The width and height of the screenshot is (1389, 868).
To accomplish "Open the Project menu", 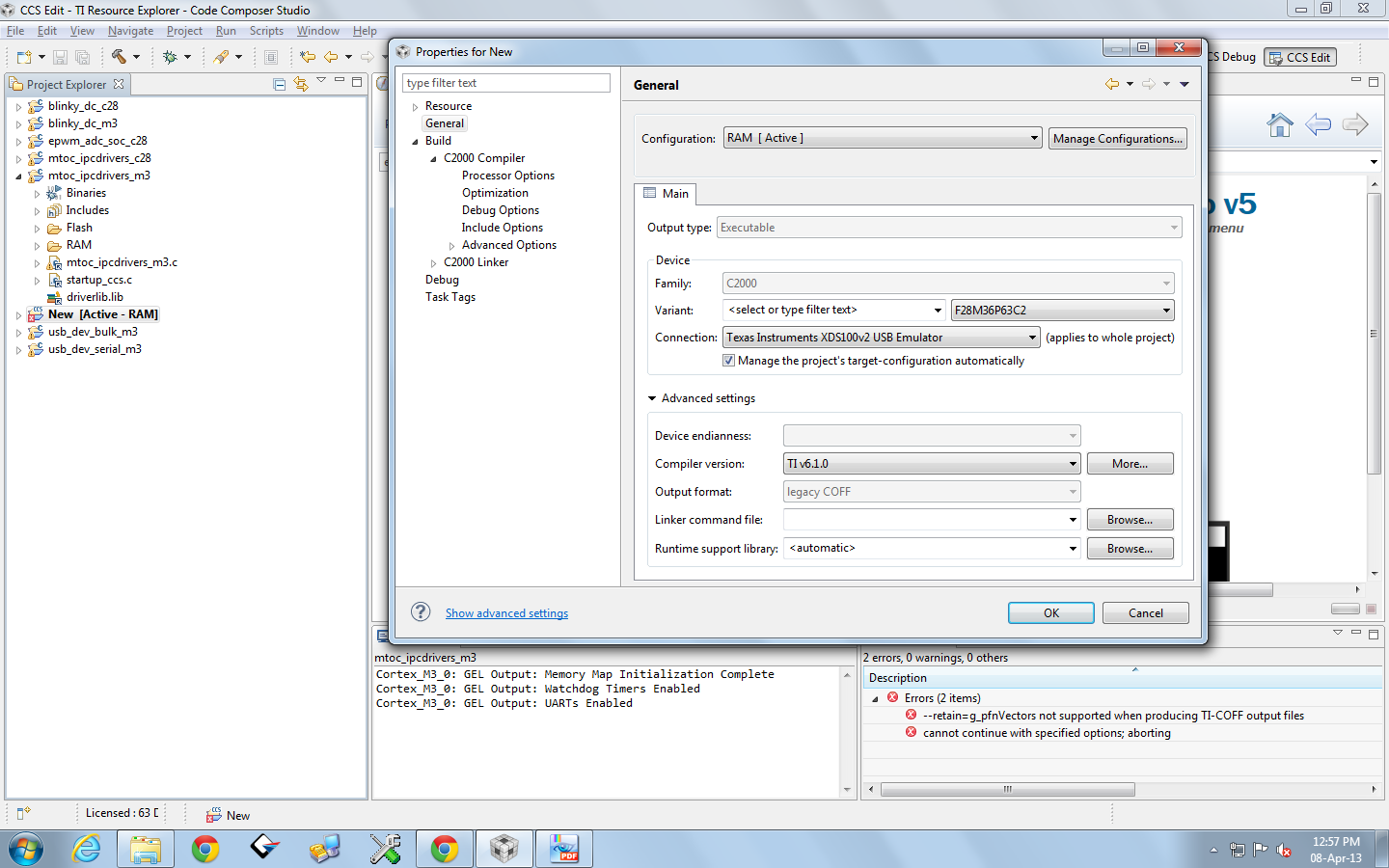I will point(184,31).
